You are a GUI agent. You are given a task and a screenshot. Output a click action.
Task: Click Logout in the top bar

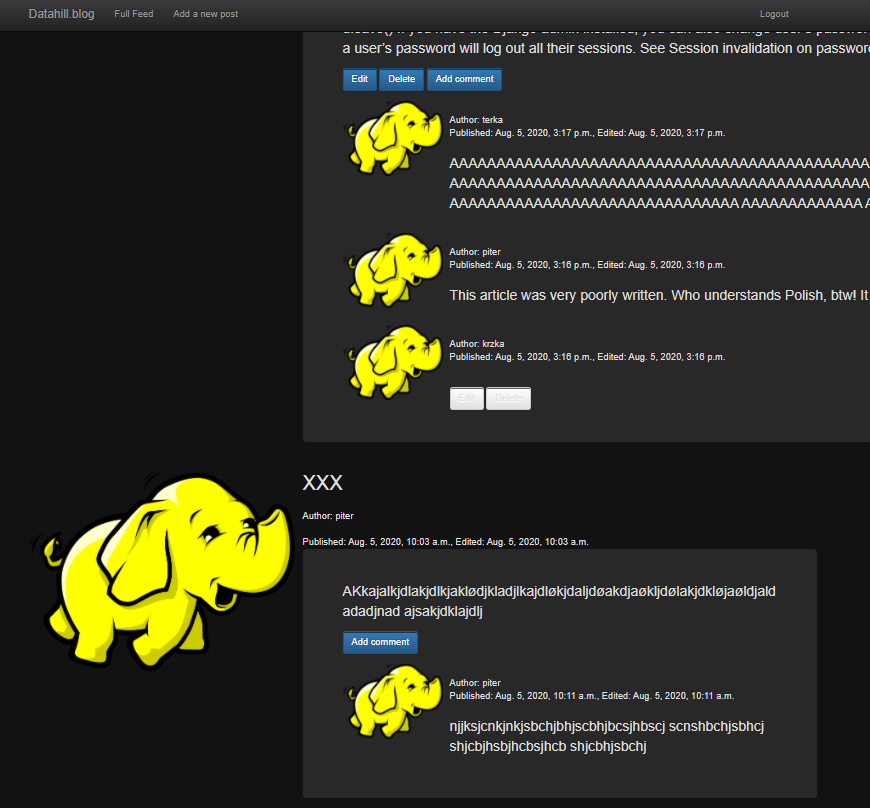774,14
